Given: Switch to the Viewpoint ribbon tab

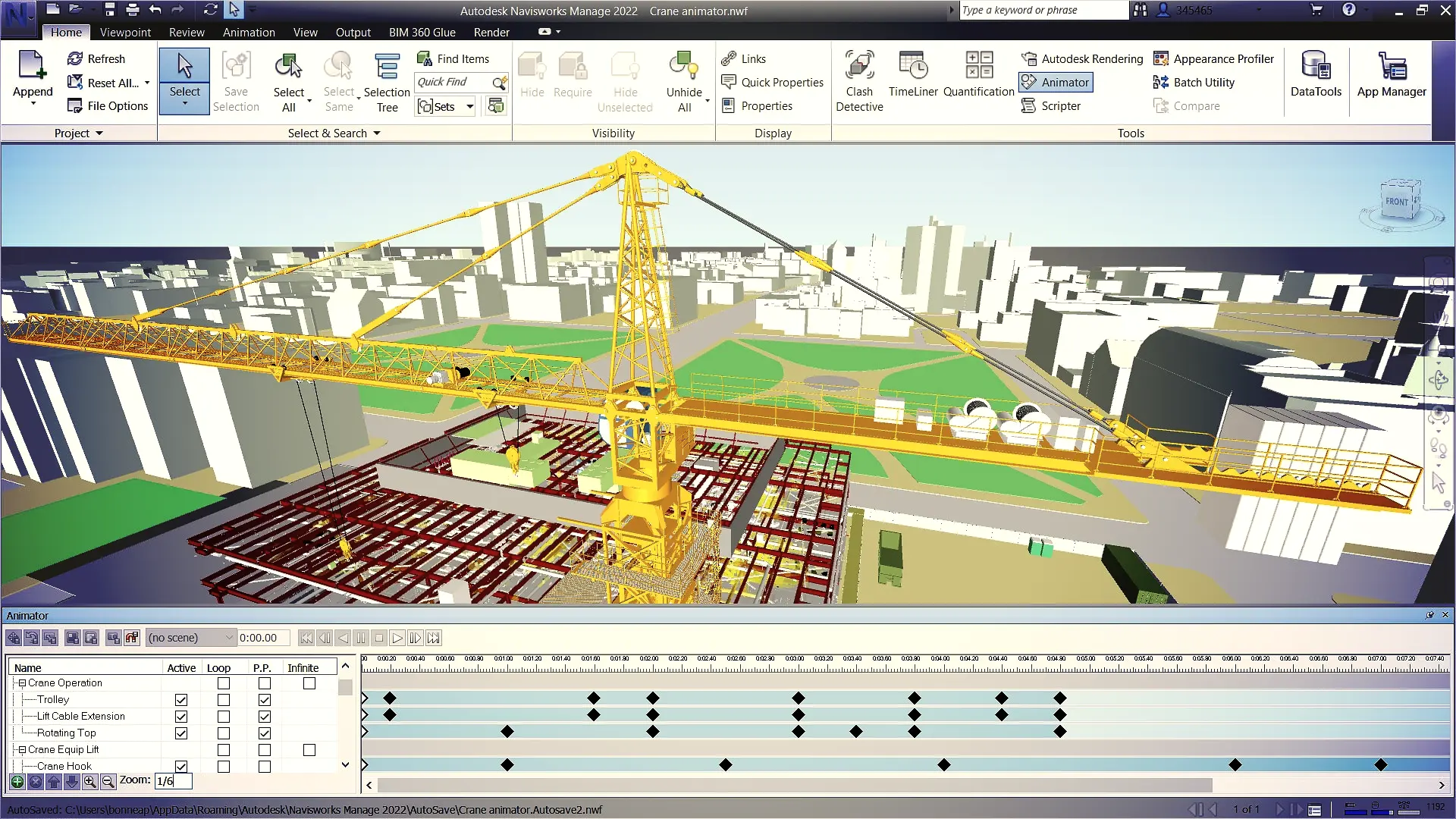Looking at the screenshot, I should (x=125, y=33).
